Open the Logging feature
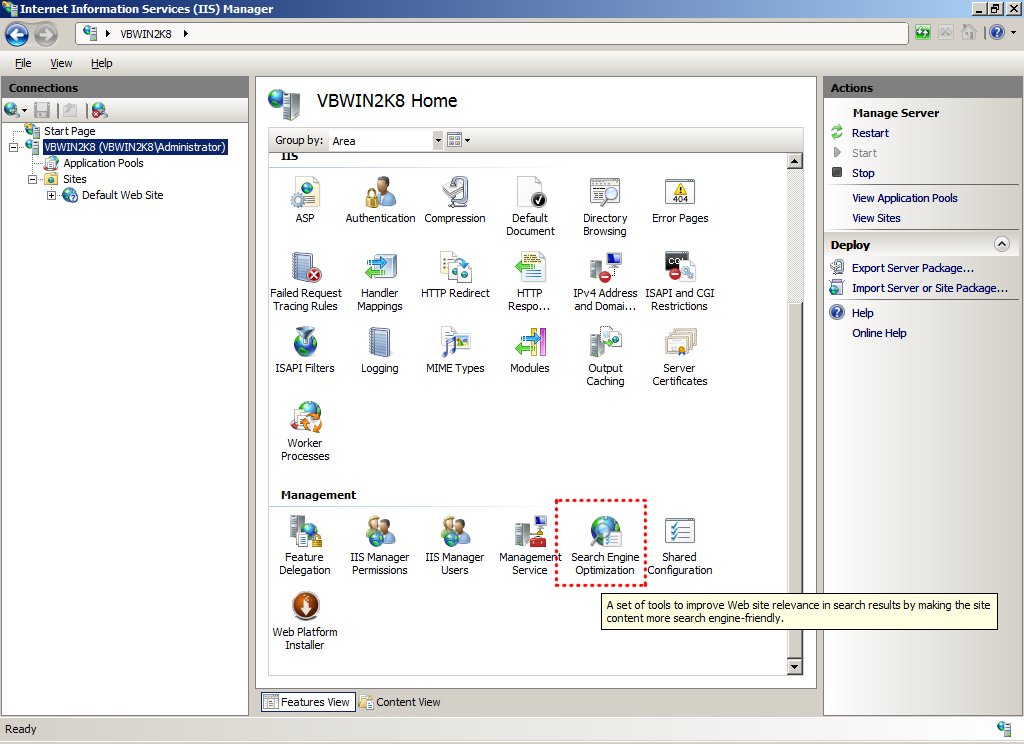This screenshot has width=1024, height=744. [379, 349]
